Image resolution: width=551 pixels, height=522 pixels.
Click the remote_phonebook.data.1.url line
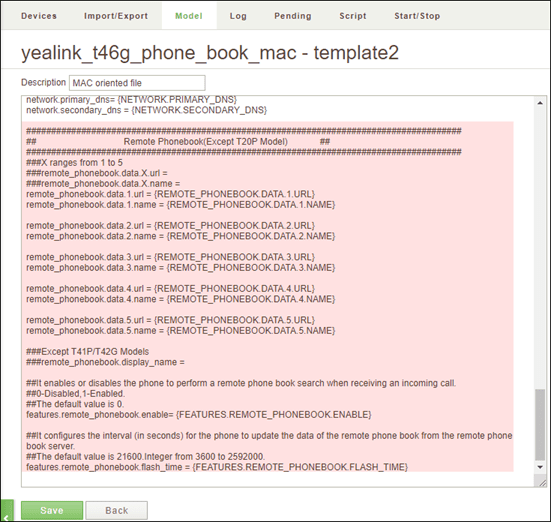[170, 194]
